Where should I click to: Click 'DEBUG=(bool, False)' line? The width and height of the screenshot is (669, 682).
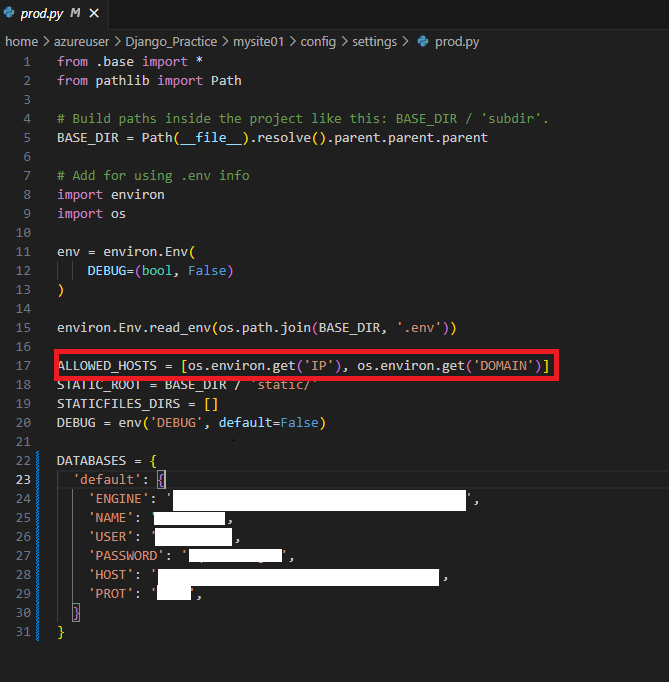point(161,271)
